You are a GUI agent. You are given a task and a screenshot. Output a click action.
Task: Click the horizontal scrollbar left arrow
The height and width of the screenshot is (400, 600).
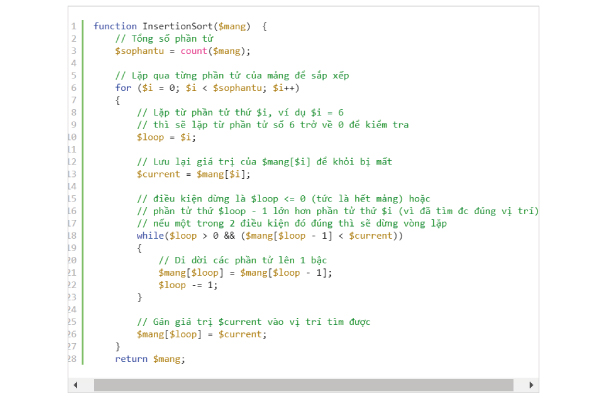pos(72,384)
